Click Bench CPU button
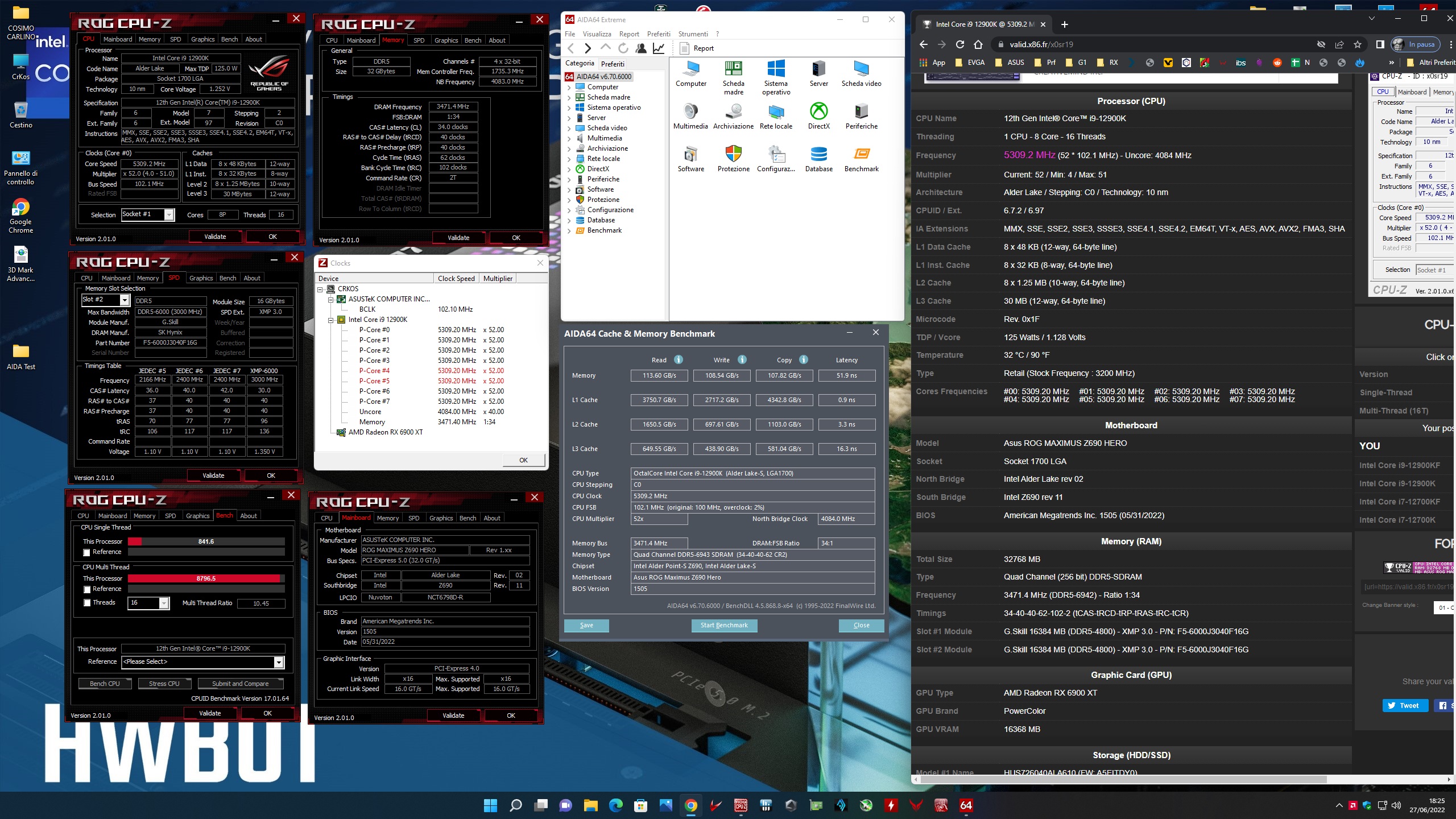The height and width of the screenshot is (819, 1456). point(105,684)
